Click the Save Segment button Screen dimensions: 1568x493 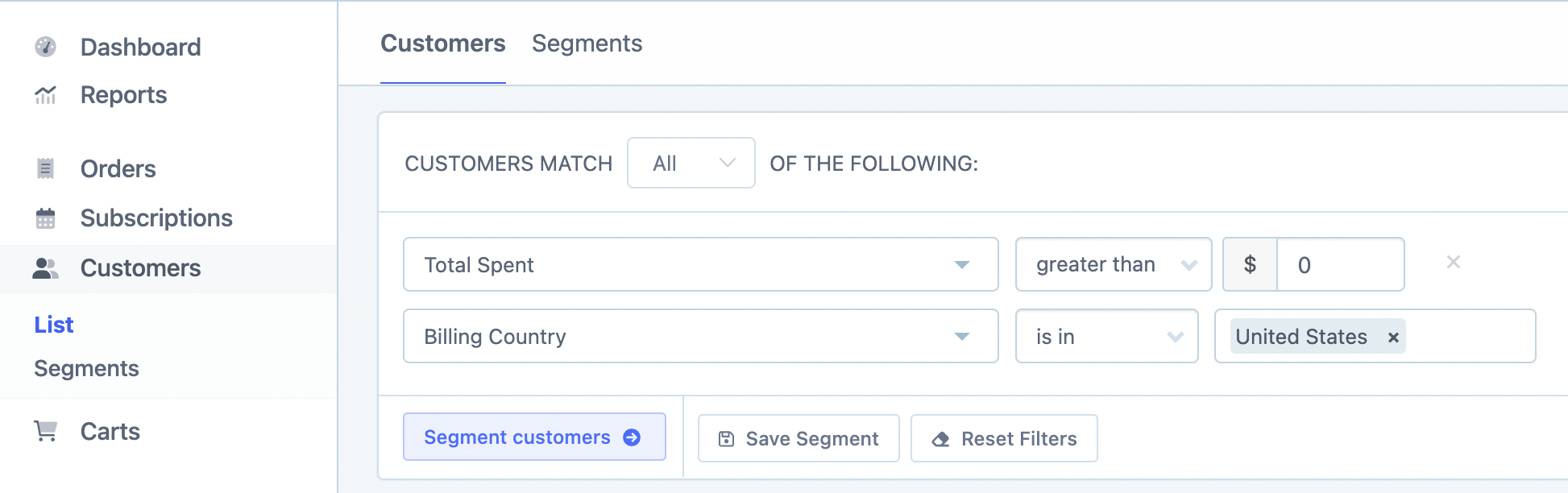tap(798, 438)
